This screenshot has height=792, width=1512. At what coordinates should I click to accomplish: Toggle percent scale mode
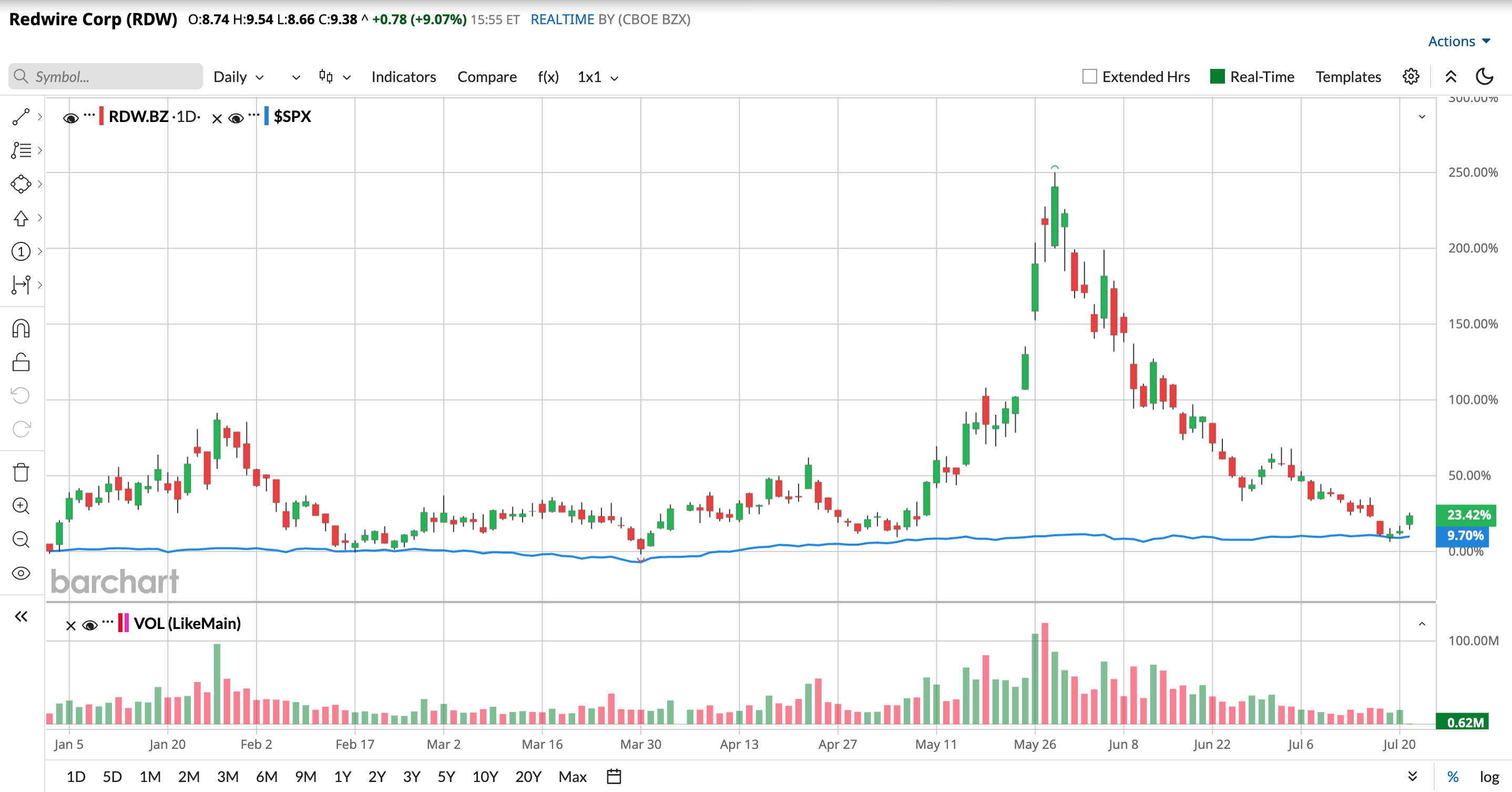[x=1453, y=776]
